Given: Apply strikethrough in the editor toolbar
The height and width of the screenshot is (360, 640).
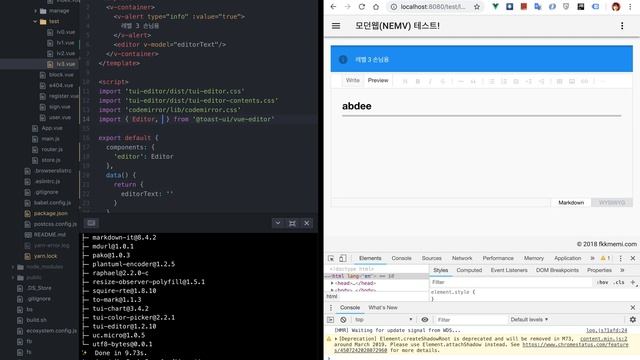Looking at the screenshot, I should tap(442, 81).
